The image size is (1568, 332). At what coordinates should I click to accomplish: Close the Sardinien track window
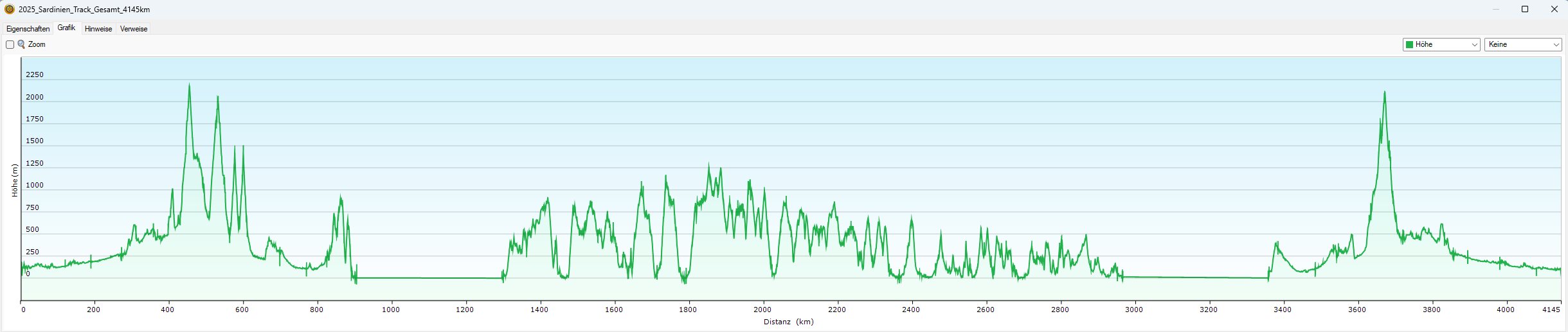pyautogui.click(x=1554, y=9)
